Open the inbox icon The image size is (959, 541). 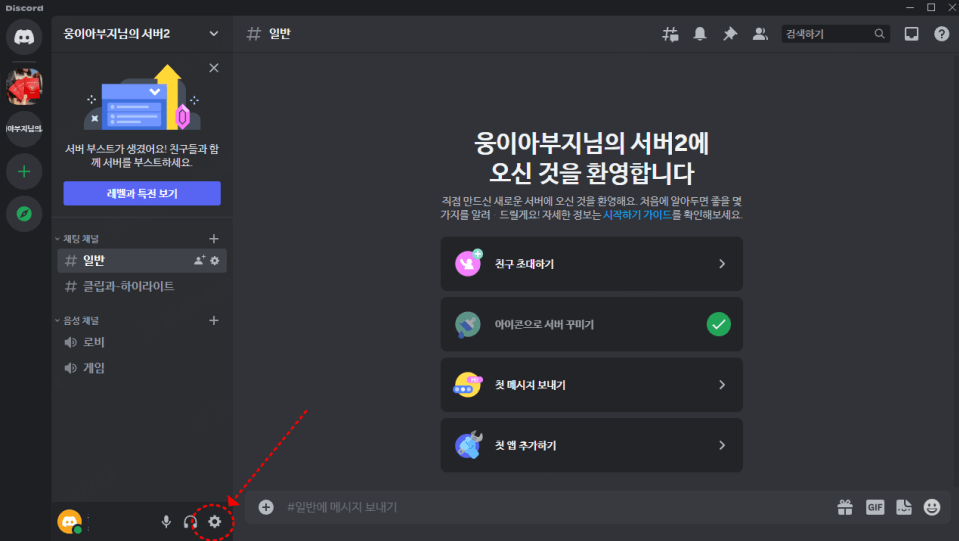point(911,34)
